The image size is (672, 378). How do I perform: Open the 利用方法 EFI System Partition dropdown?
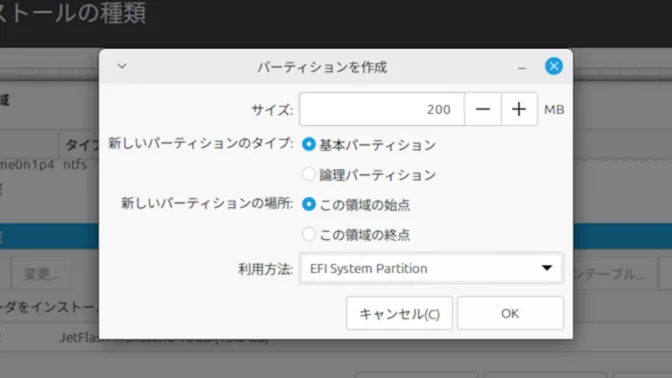(x=431, y=268)
